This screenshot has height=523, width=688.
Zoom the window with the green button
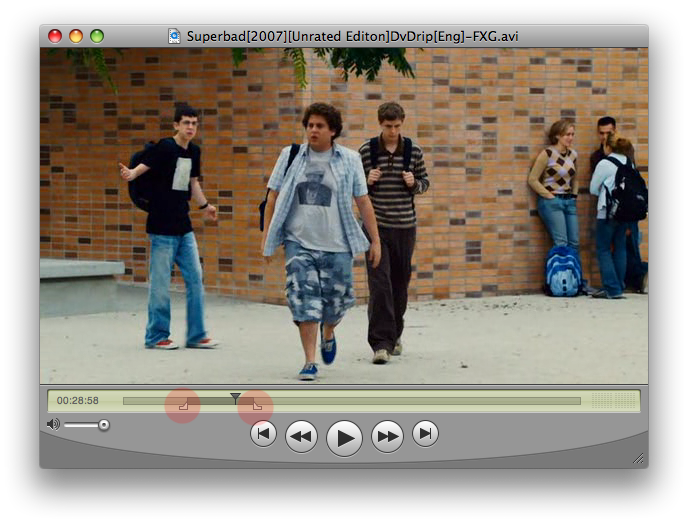97,36
